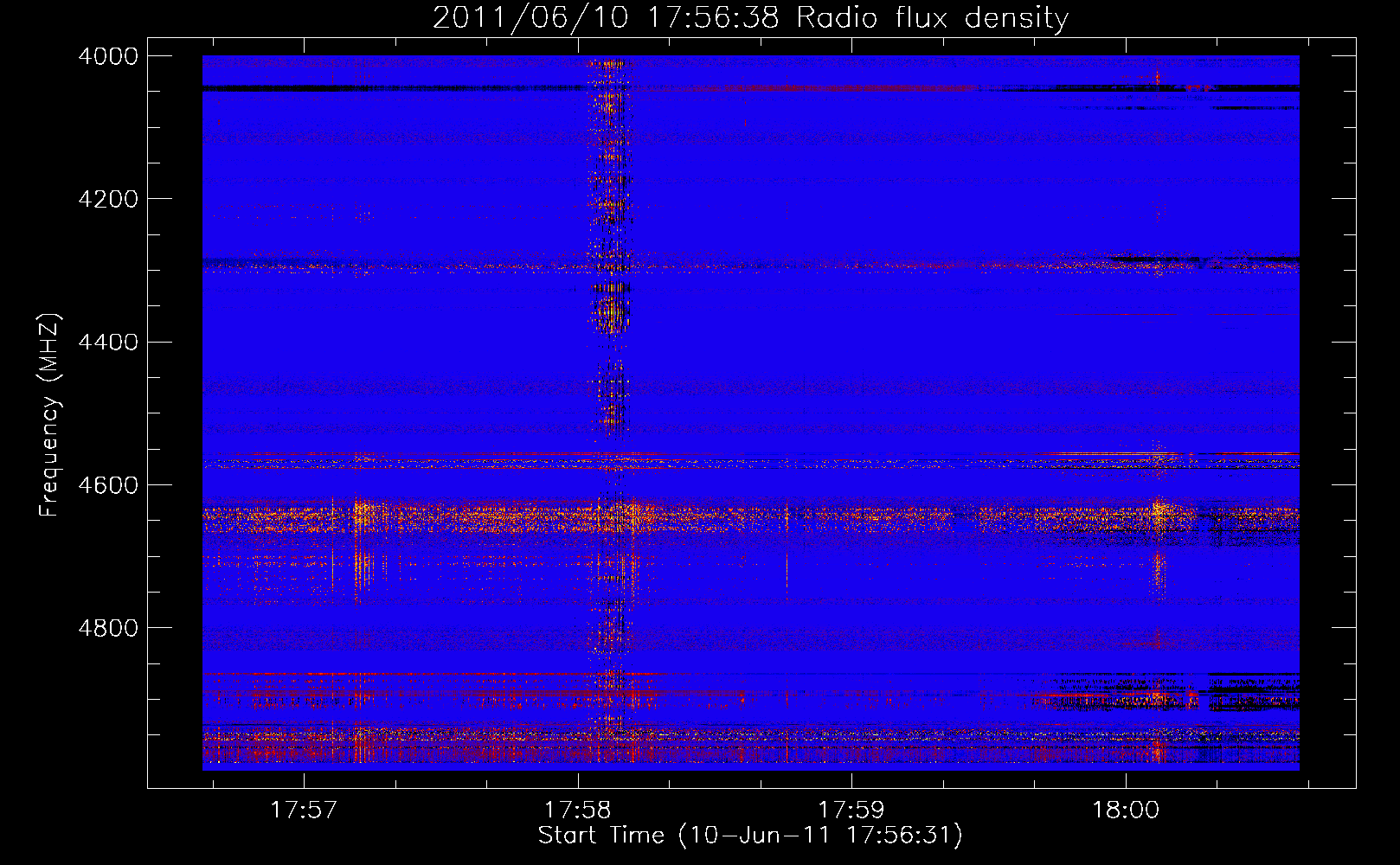Click the 17:57 time axis label
The height and width of the screenshot is (865, 1400).
click(x=304, y=811)
